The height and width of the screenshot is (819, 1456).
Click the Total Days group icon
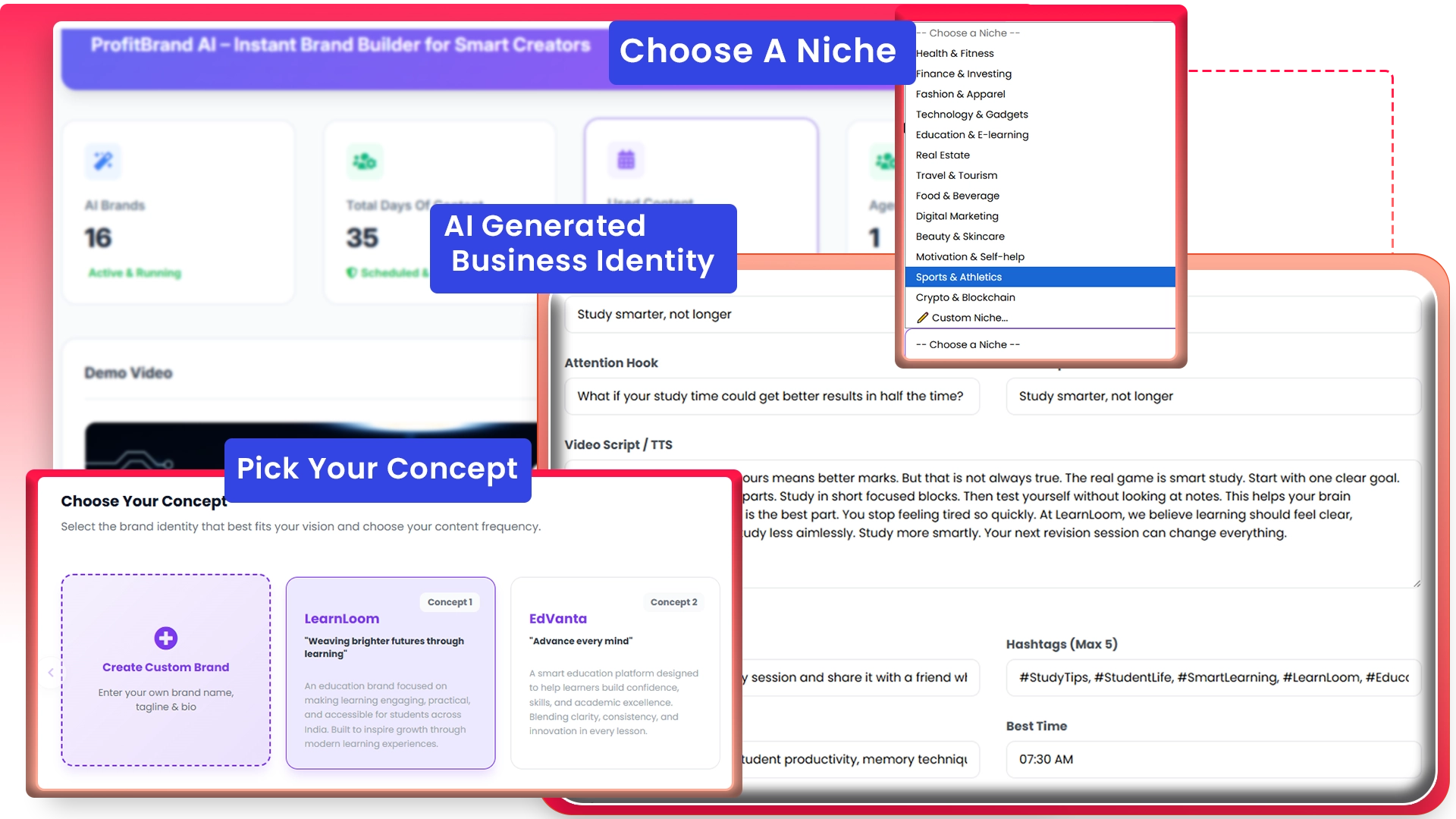point(365,161)
